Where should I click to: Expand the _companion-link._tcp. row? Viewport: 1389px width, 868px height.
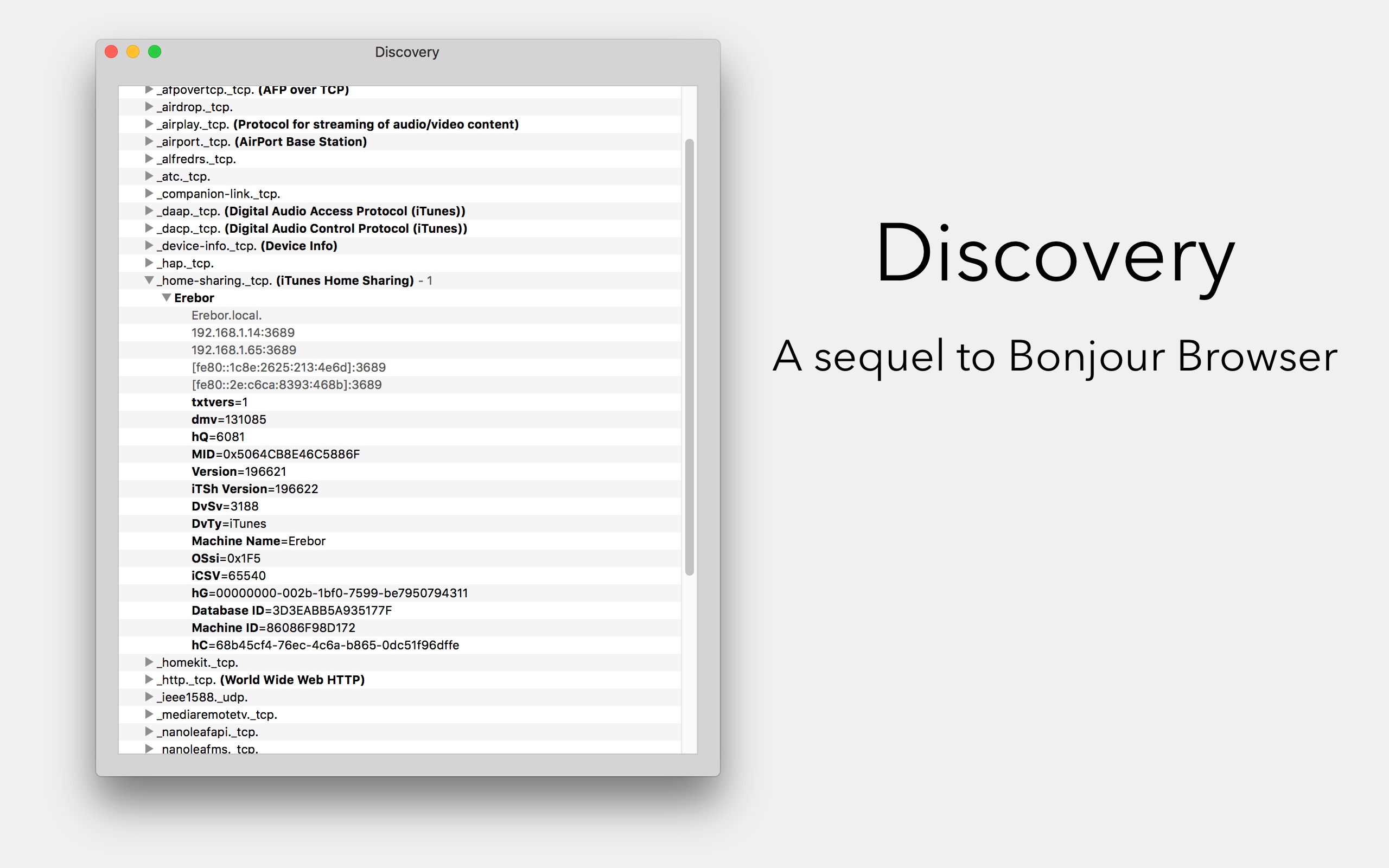[149, 194]
